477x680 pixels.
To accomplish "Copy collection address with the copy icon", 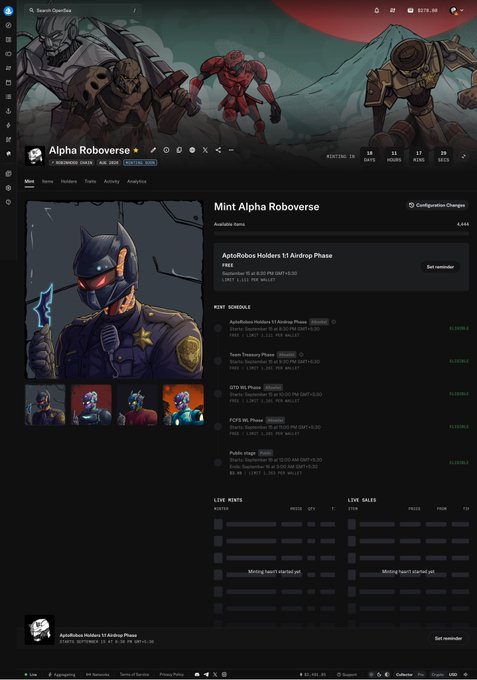I will click(x=179, y=150).
